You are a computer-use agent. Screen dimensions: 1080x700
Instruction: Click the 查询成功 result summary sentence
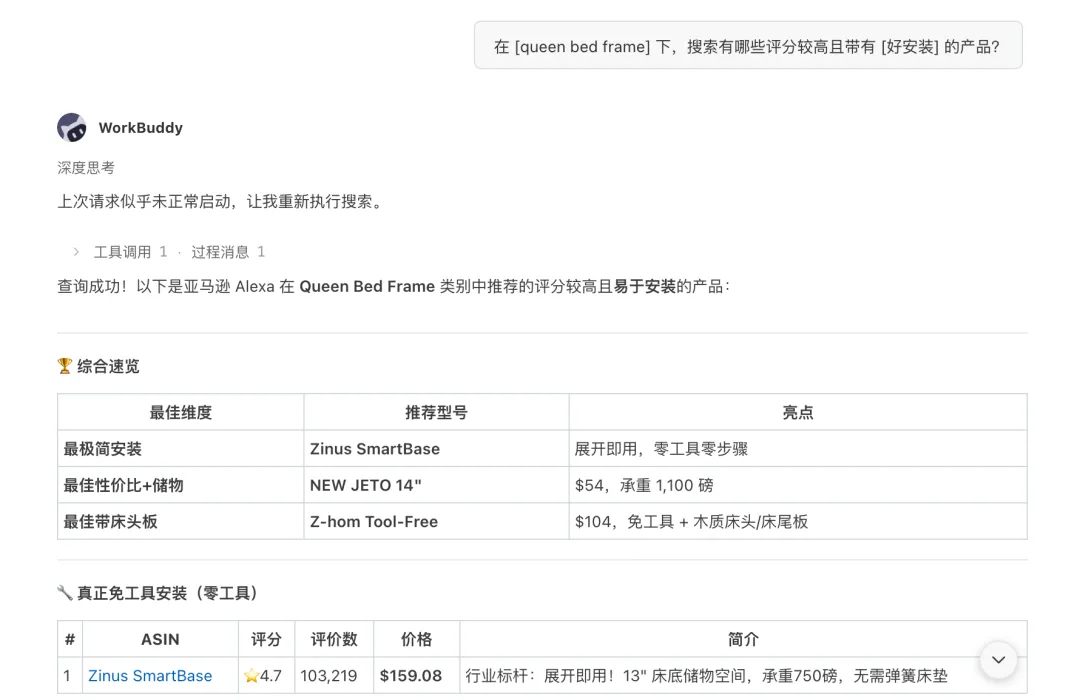(393, 287)
